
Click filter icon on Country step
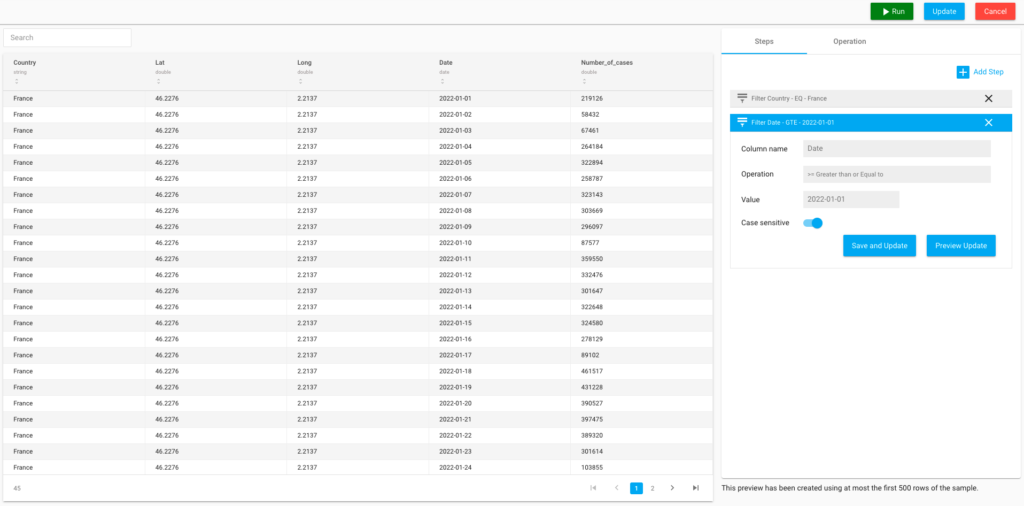tap(742, 99)
